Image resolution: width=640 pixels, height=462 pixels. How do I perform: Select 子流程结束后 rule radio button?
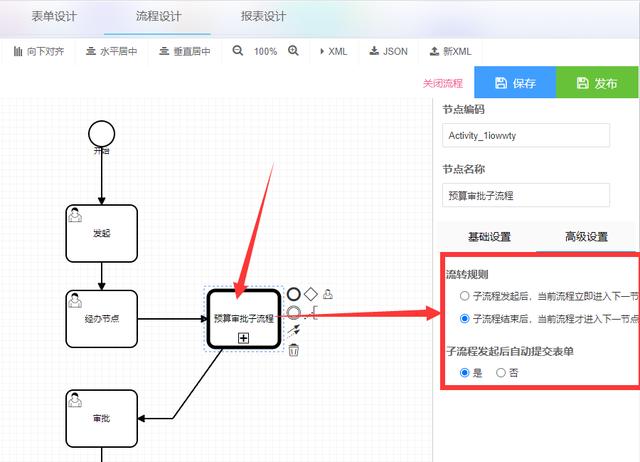(464, 318)
